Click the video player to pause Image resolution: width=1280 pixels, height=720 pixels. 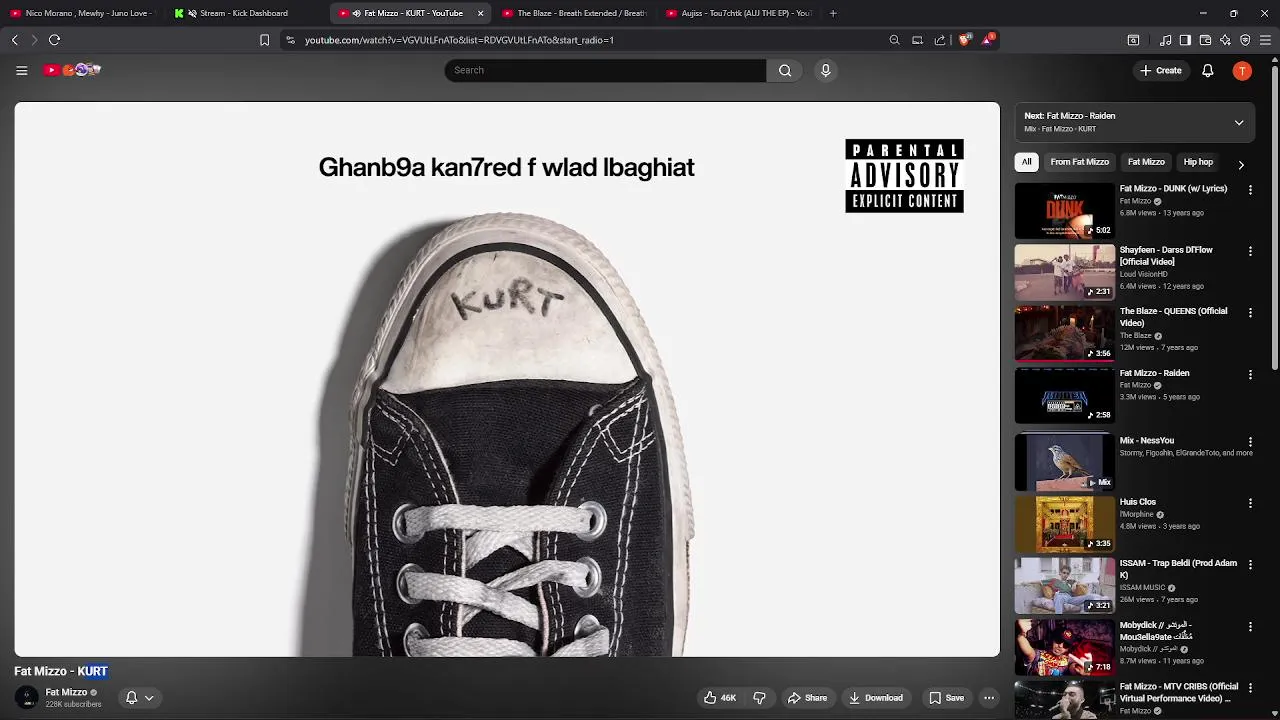[x=507, y=379]
